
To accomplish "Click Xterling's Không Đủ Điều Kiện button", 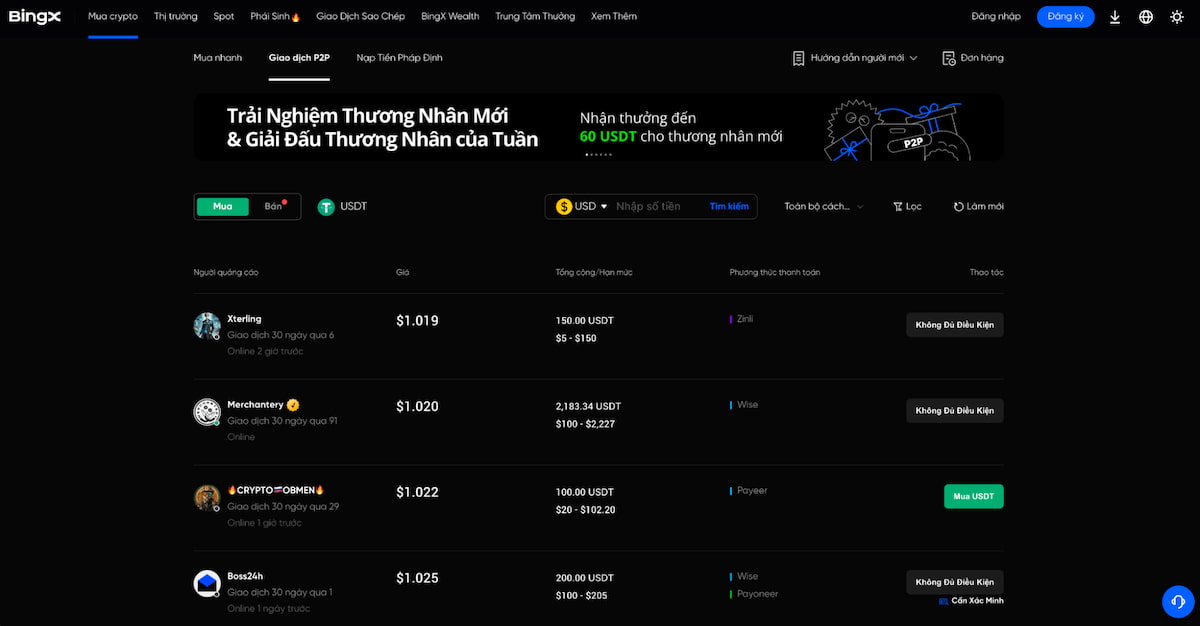I will click(x=955, y=325).
